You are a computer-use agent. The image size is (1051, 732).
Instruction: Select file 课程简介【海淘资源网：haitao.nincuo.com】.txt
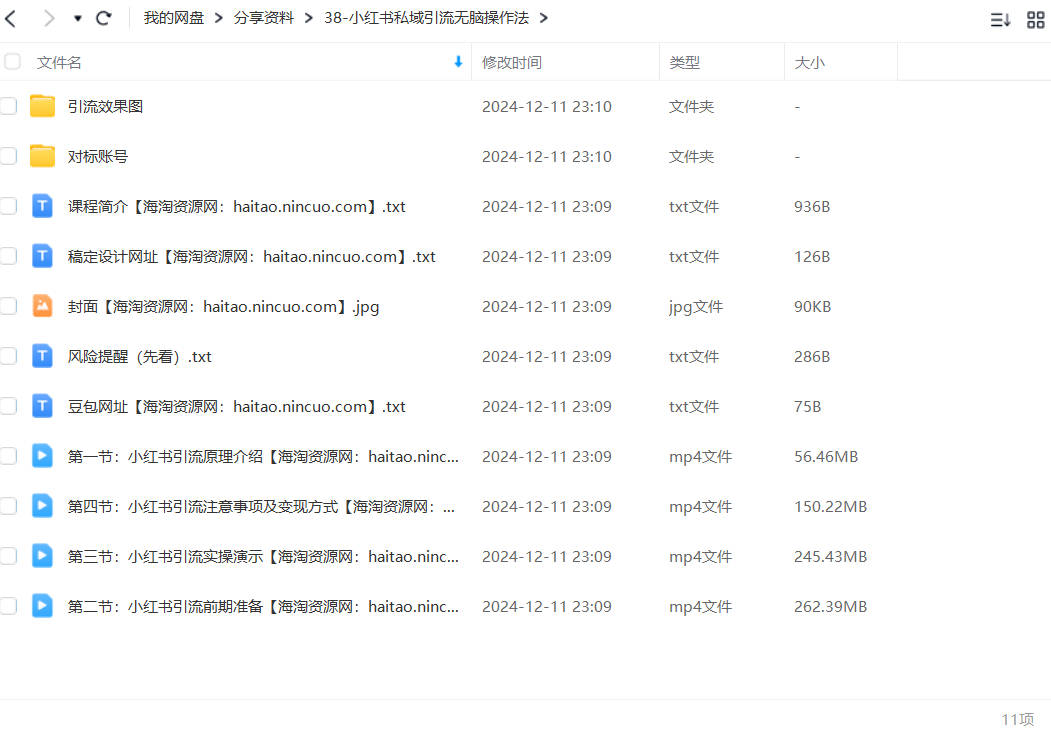point(237,206)
